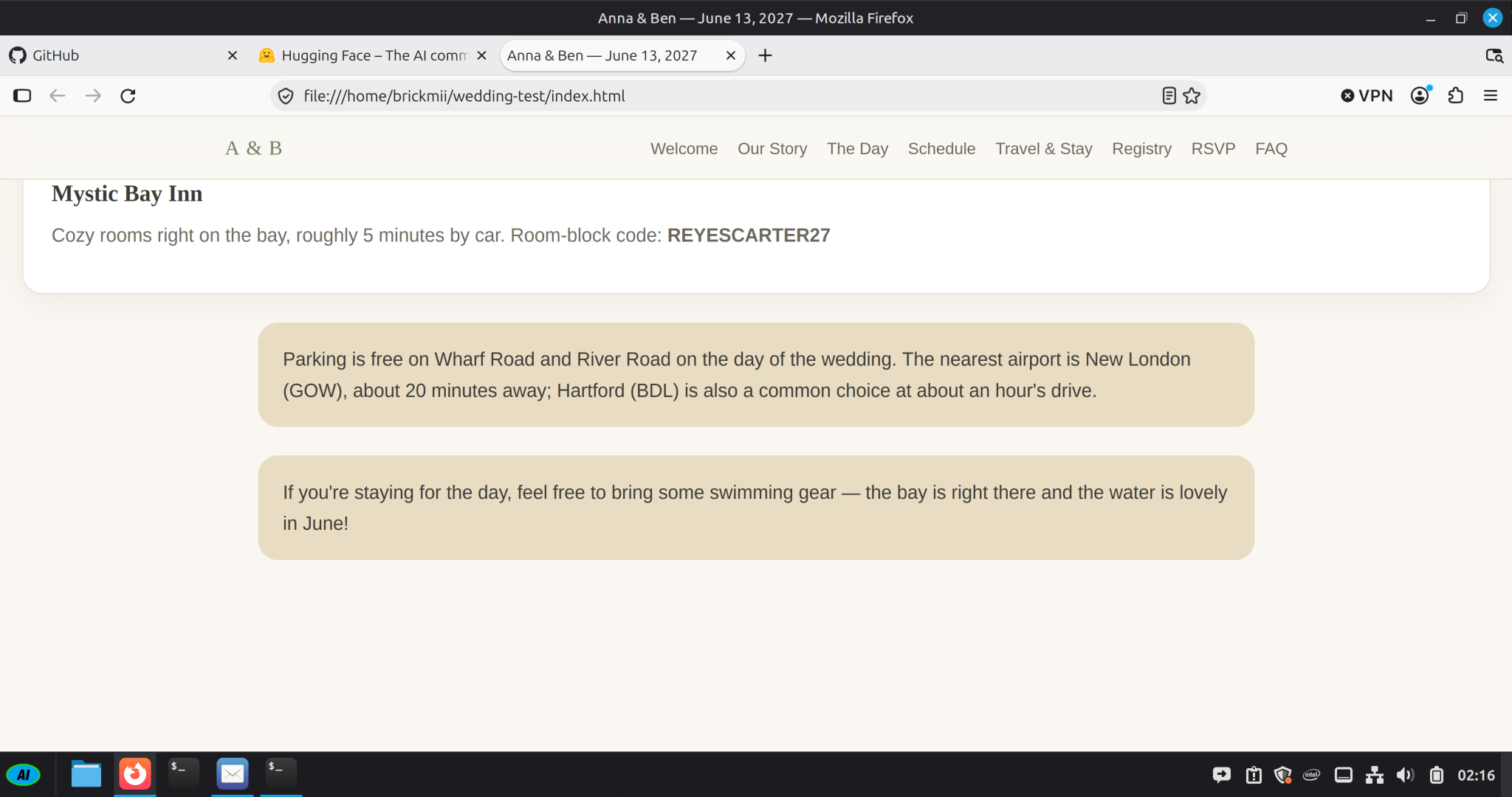
Task: Open the Files folder in taskbar
Action: [86, 774]
